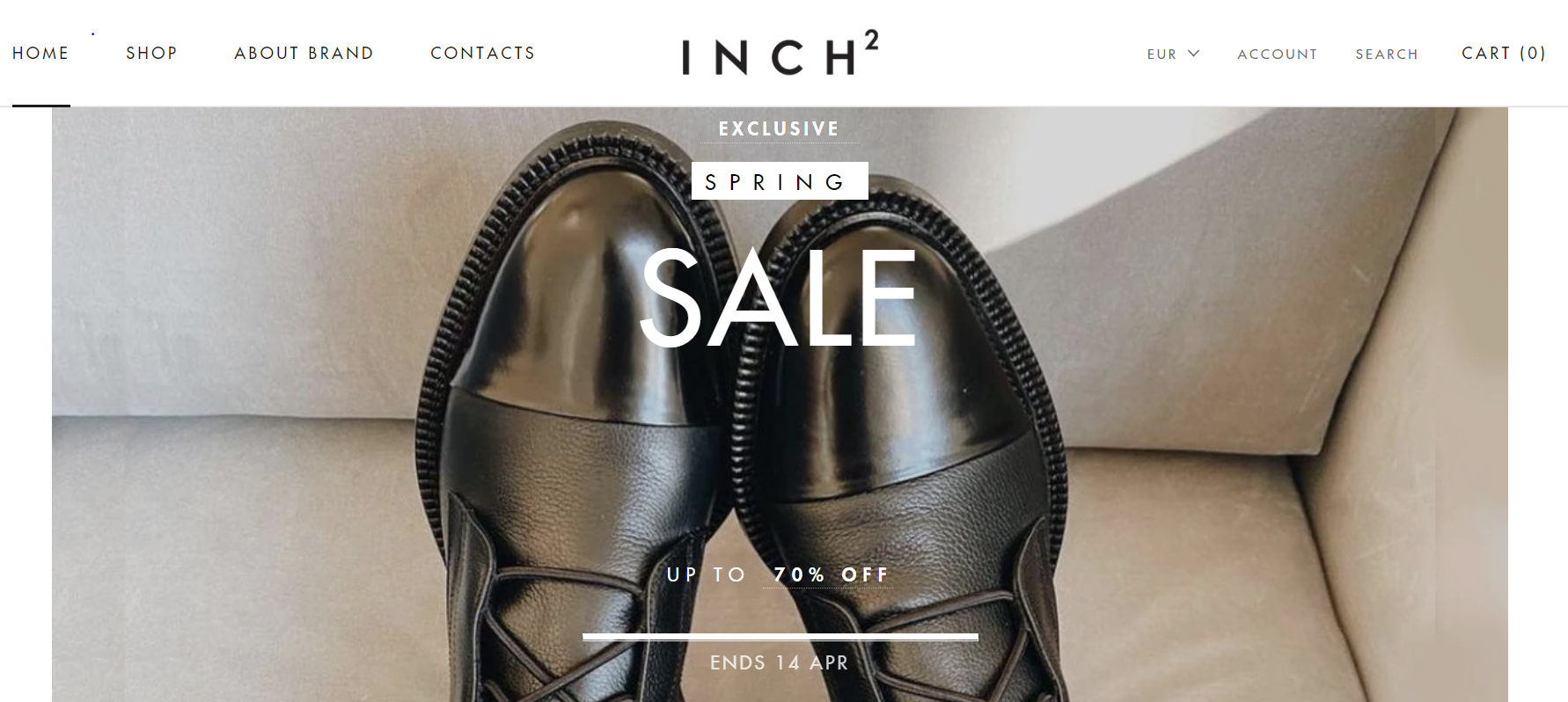This screenshot has width=1568, height=702.
Task: Open the HOME navigation item
Action: 40,53
